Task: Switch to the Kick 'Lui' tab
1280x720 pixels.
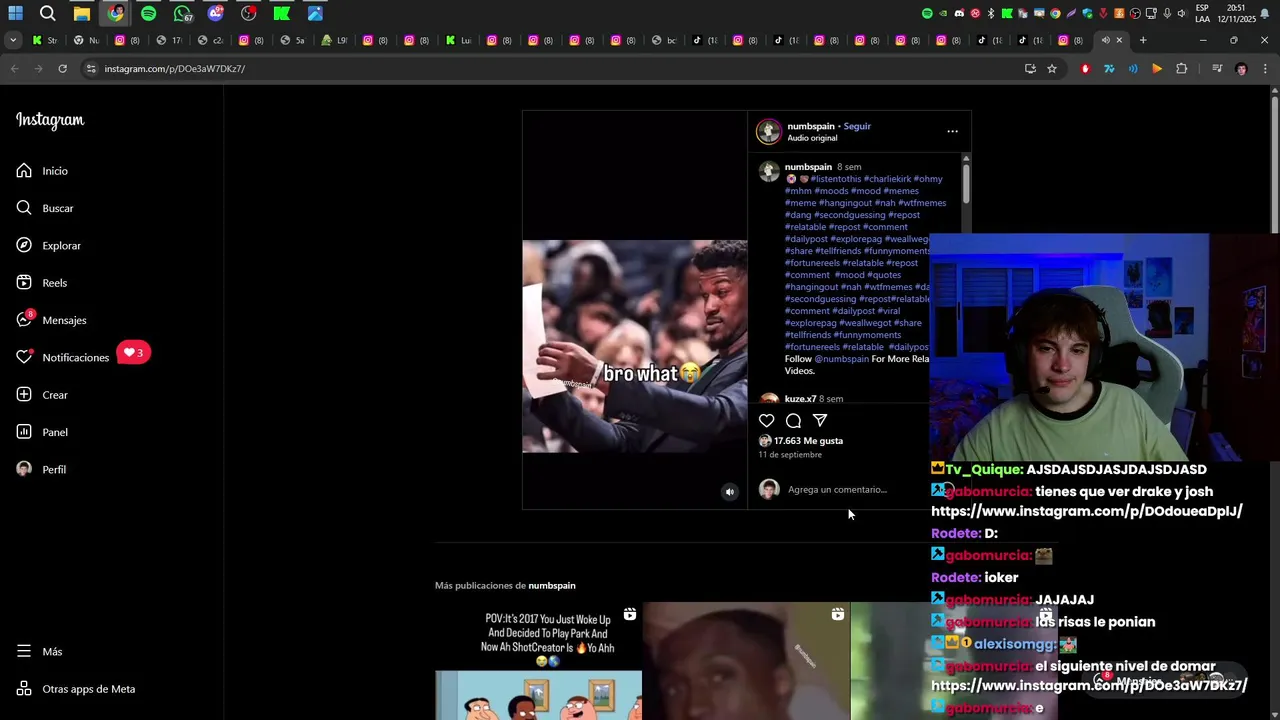Action: click(x=458, y=40)
